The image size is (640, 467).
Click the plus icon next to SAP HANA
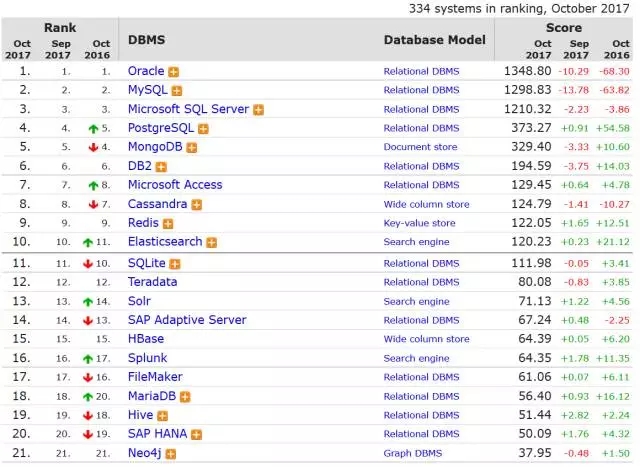(196, 435)
